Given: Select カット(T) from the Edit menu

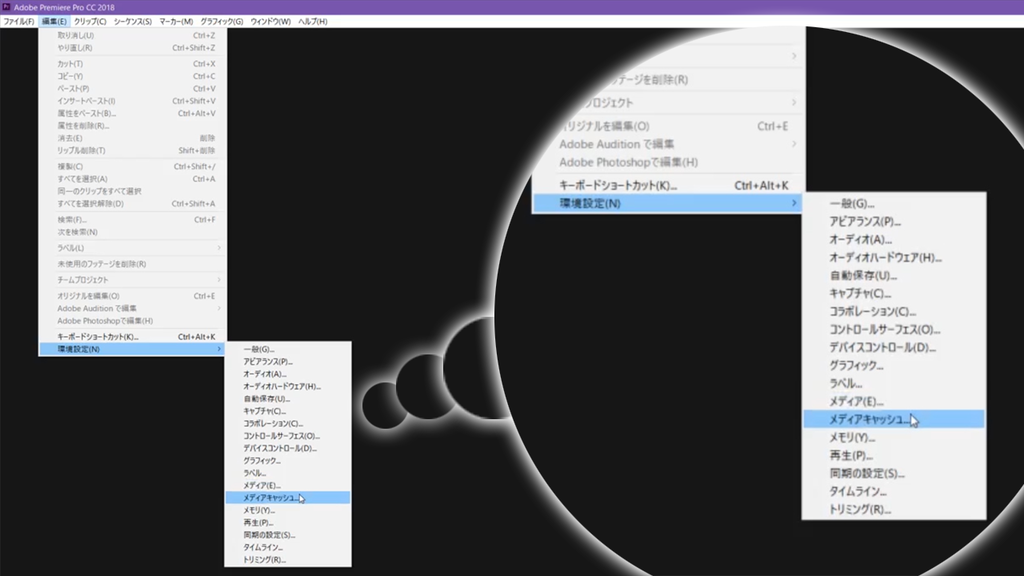Looking at the screenshot, I should pyautogui.click(x=133, y=64).
